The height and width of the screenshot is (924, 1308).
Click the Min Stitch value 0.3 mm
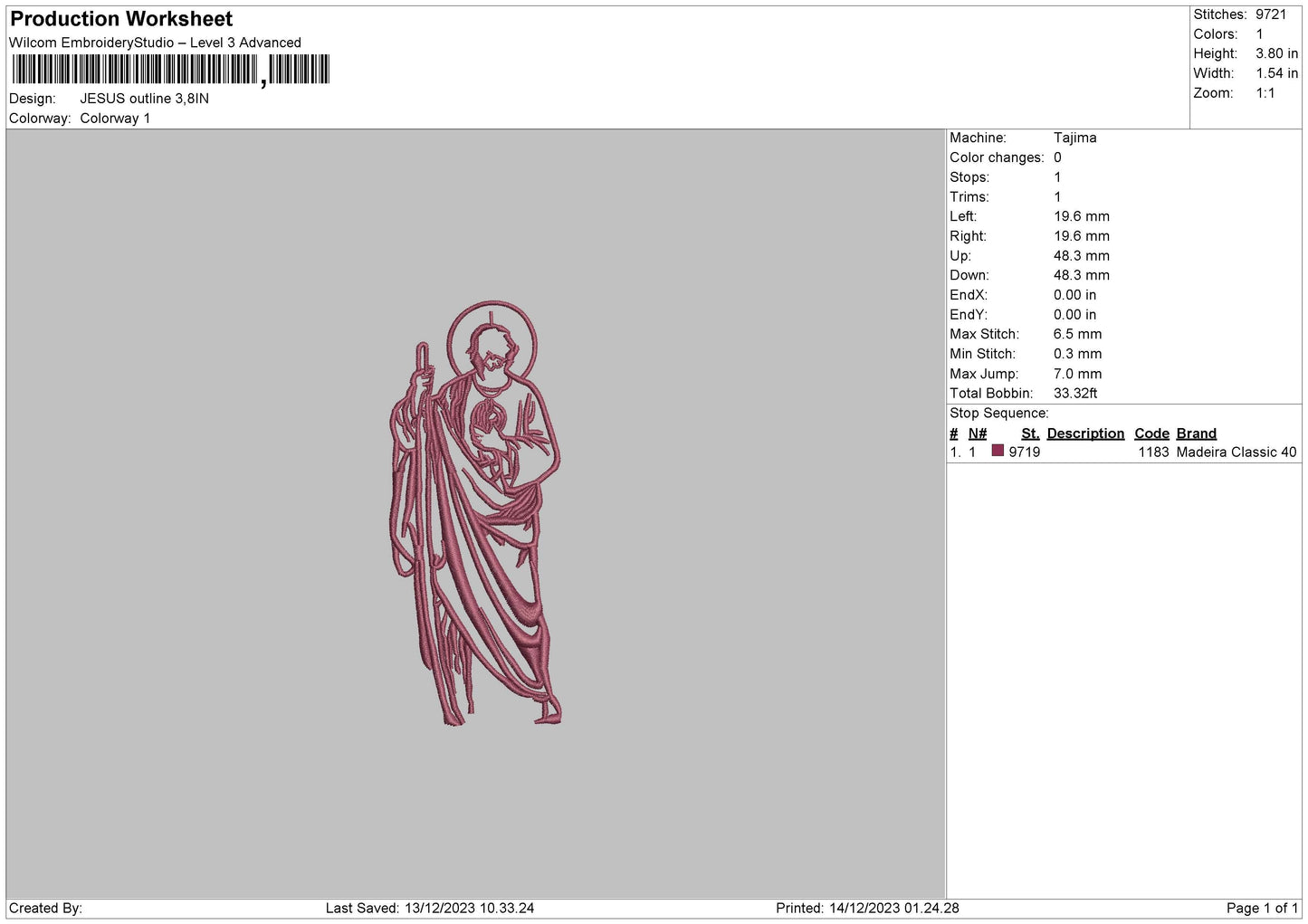(1078, 354)
